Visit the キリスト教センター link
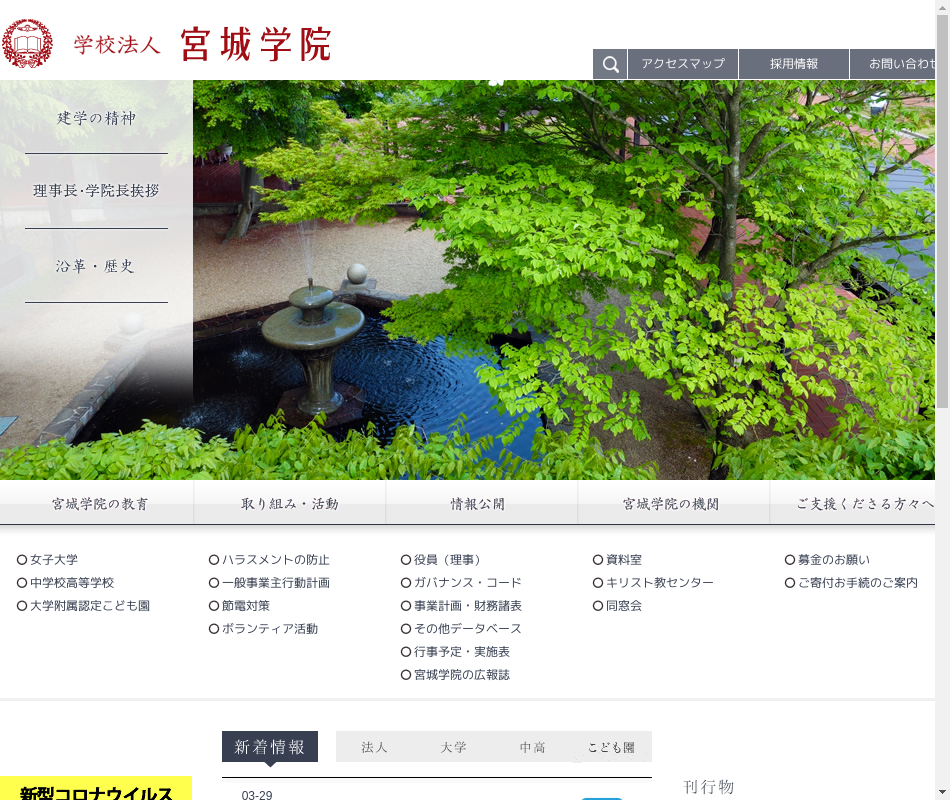The height and width of the screenshot is (800, 950). tap(659, 583)
